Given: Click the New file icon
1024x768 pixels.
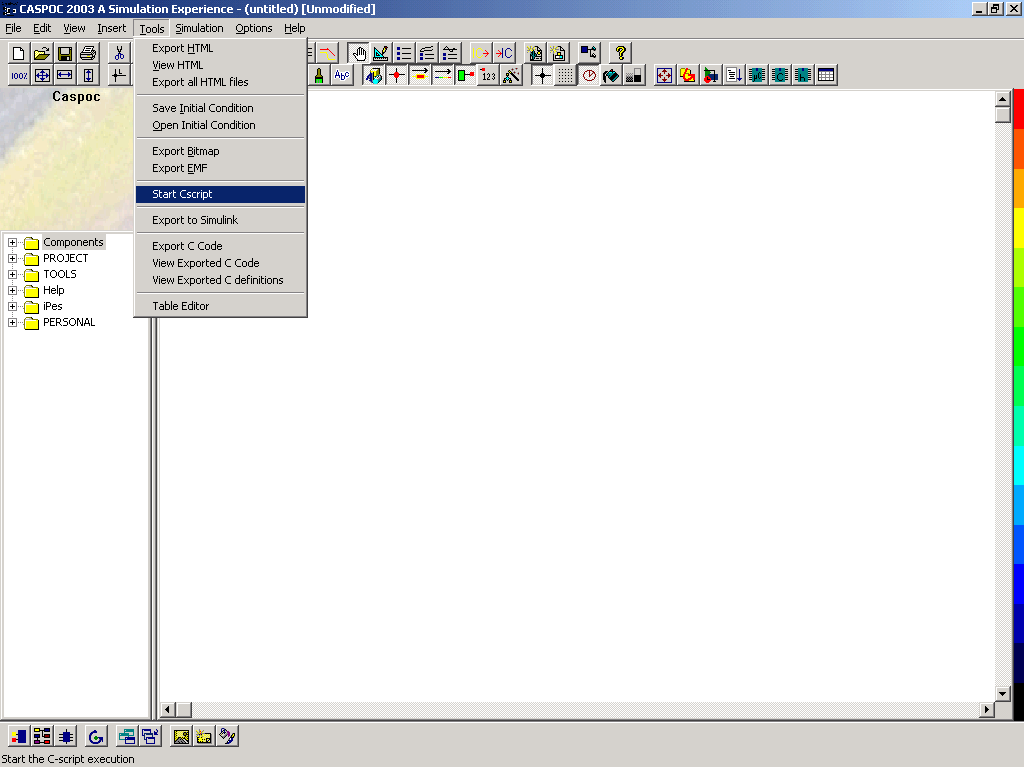Looking at the screenshot, I should coord(19,53).
